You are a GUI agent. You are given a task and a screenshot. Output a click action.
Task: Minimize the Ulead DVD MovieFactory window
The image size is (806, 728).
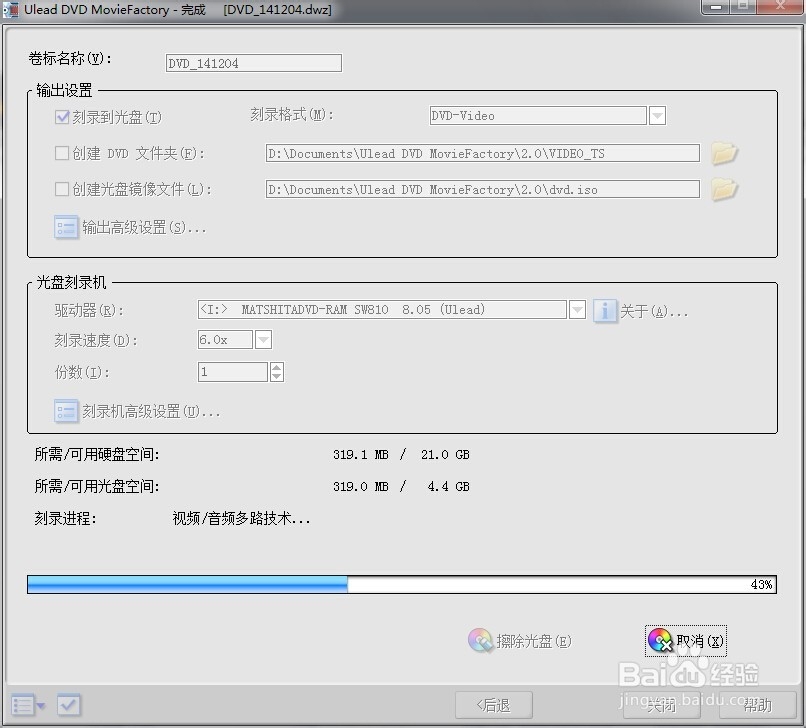(x=717, y=6)
